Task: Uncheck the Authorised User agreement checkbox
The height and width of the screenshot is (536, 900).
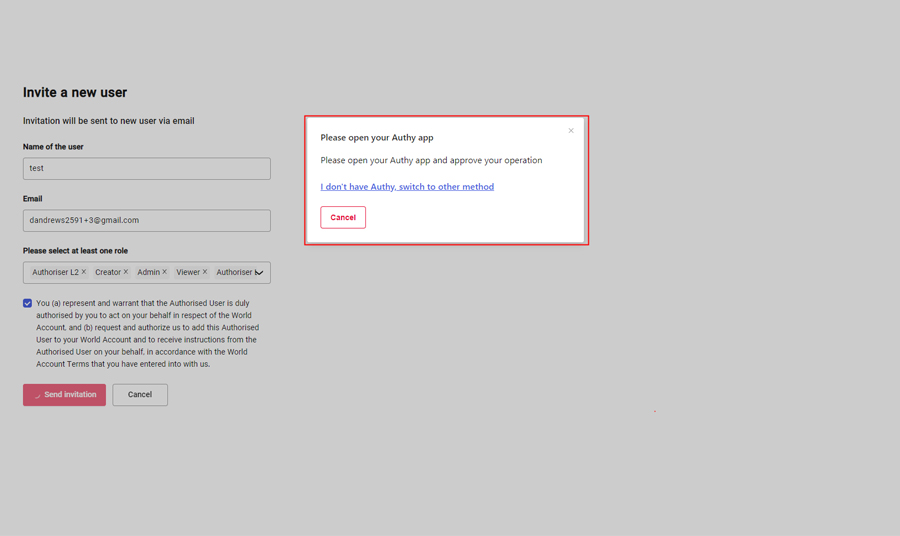Action: tap(28, 303)
